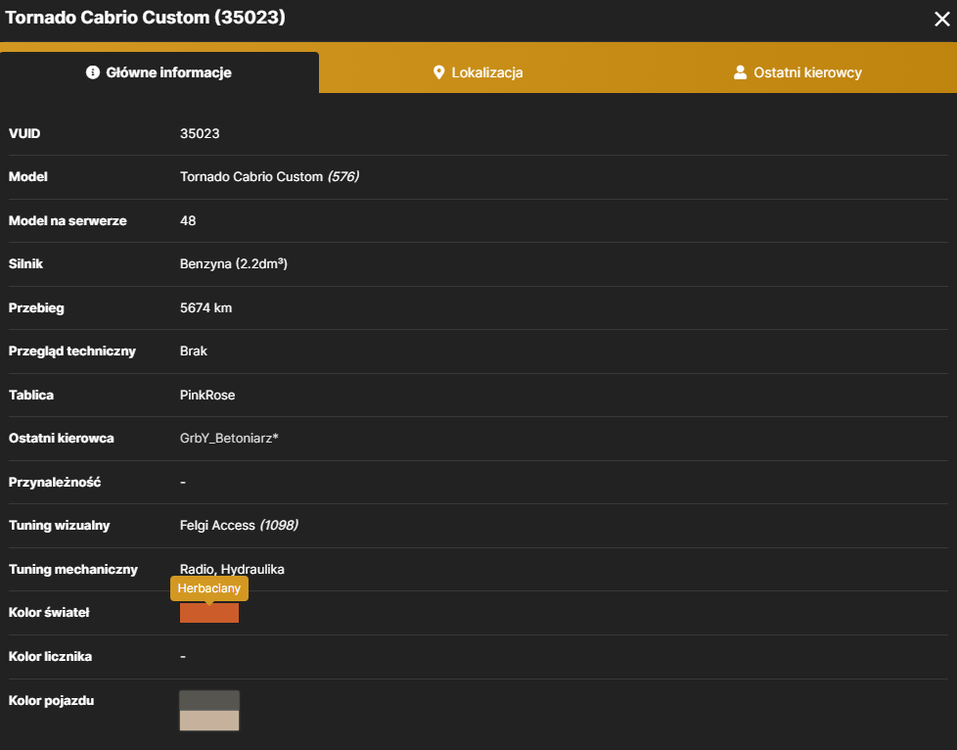Click the dialog title Tornado Cabrio Custom (35023)

click(x=145, y=17)
